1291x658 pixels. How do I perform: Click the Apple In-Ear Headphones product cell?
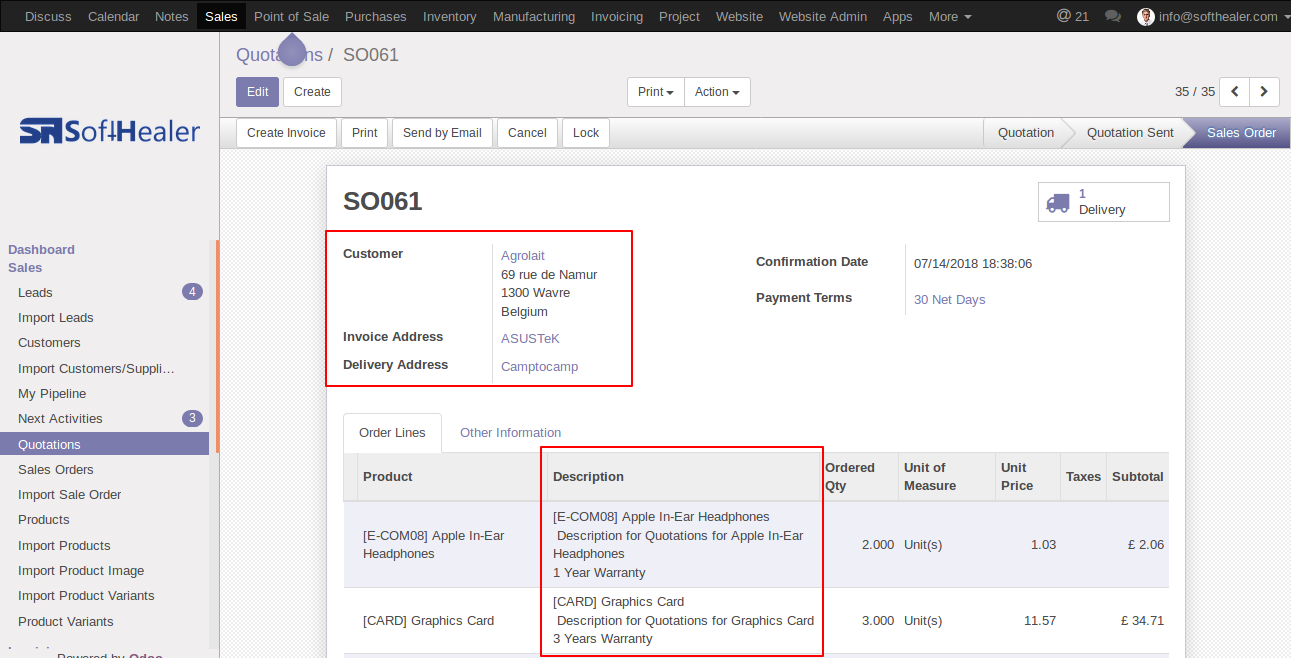[452, 545]
